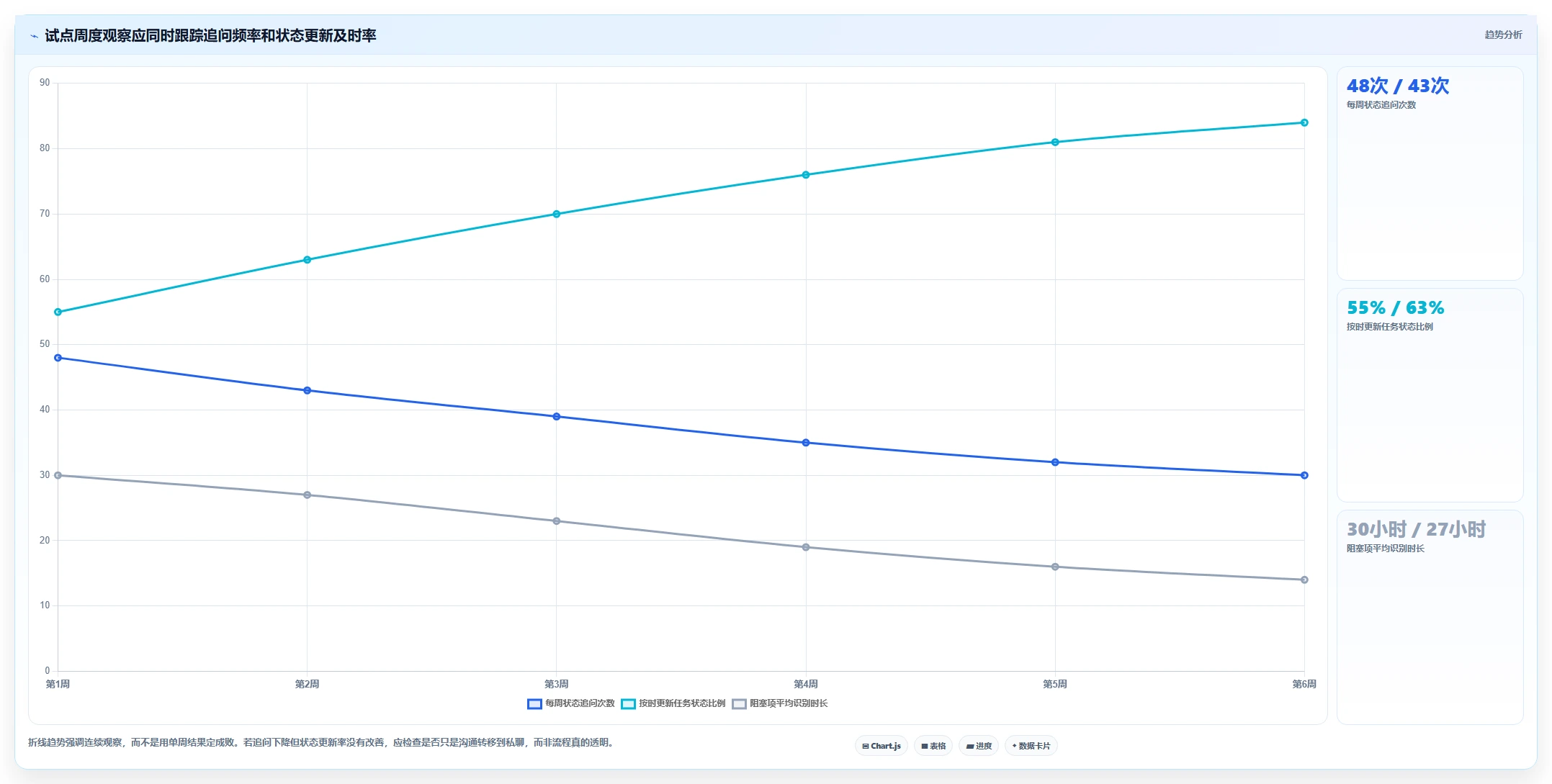The height and width of the screenshot is (784, 1552).
Task: Click the blue 追问次数 point at 第6周
Action: (1304, 475)
